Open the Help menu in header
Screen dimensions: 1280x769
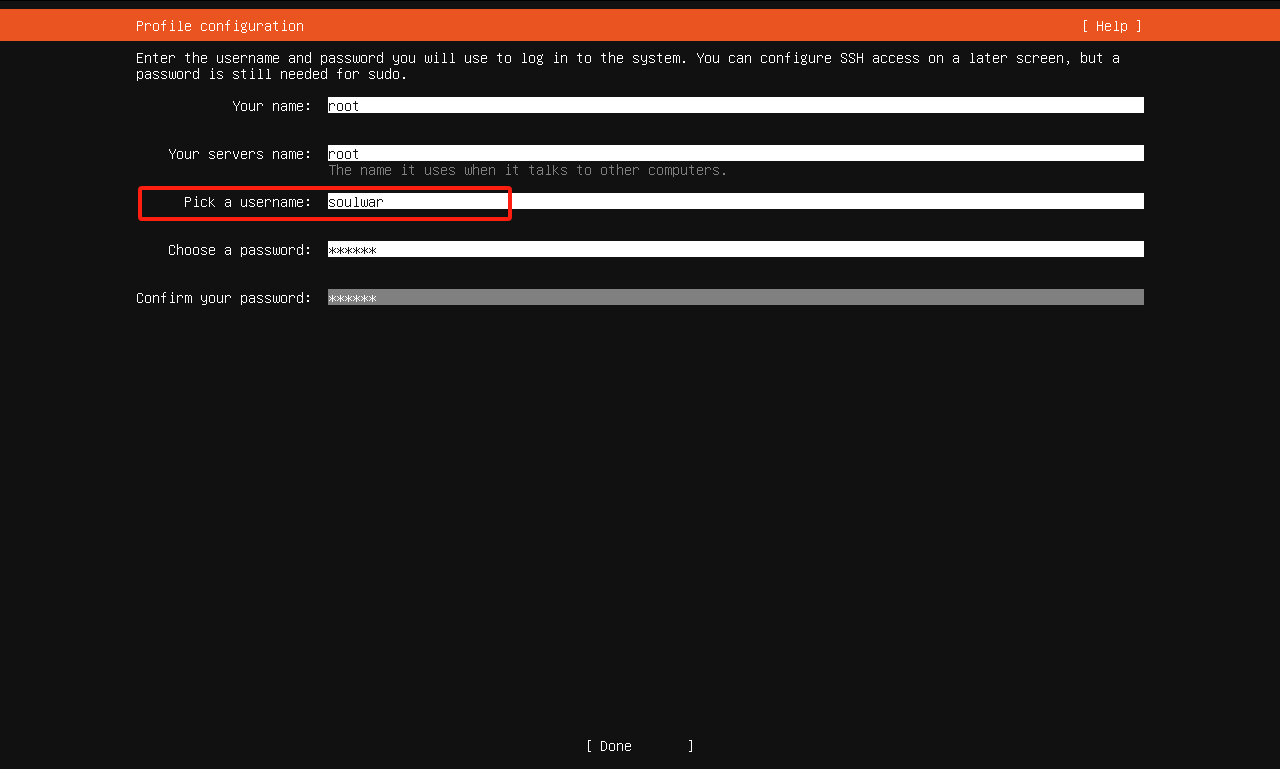pos(1111,26)
